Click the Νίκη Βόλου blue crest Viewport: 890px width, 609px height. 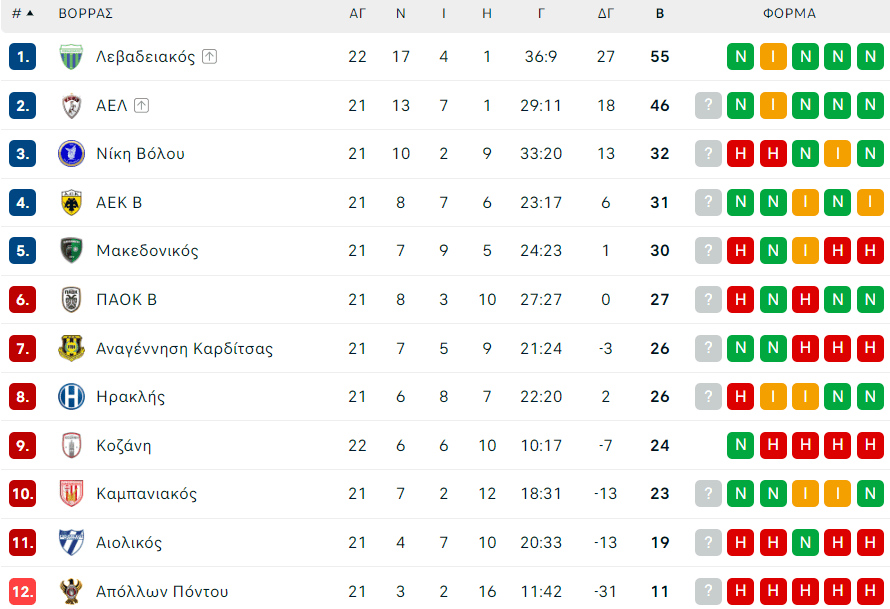pos(72,154)
